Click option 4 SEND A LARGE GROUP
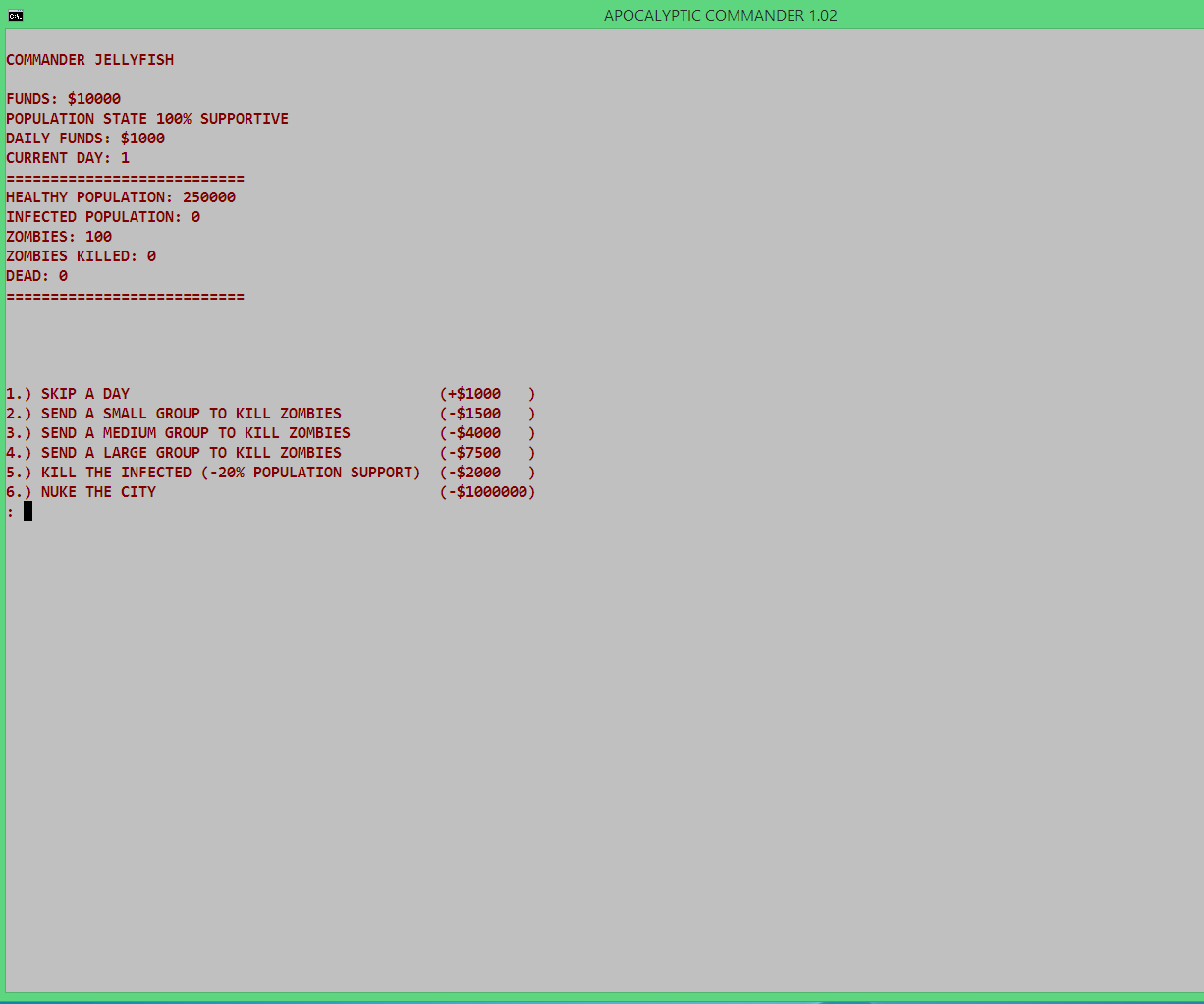The width and height of the screenshot is (1204, 1004). [x=174, y=453]
